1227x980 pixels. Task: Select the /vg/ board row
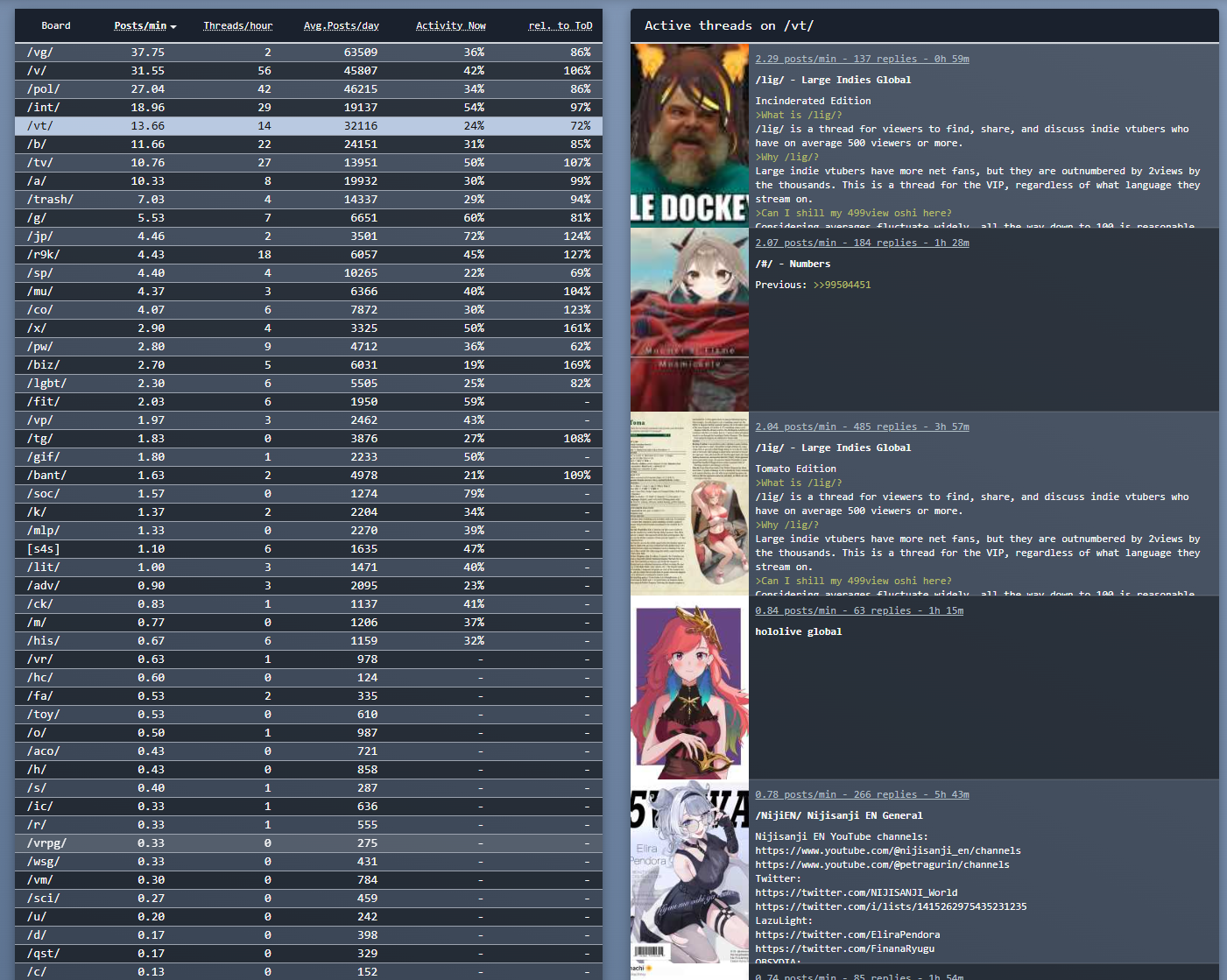[308, 53]
